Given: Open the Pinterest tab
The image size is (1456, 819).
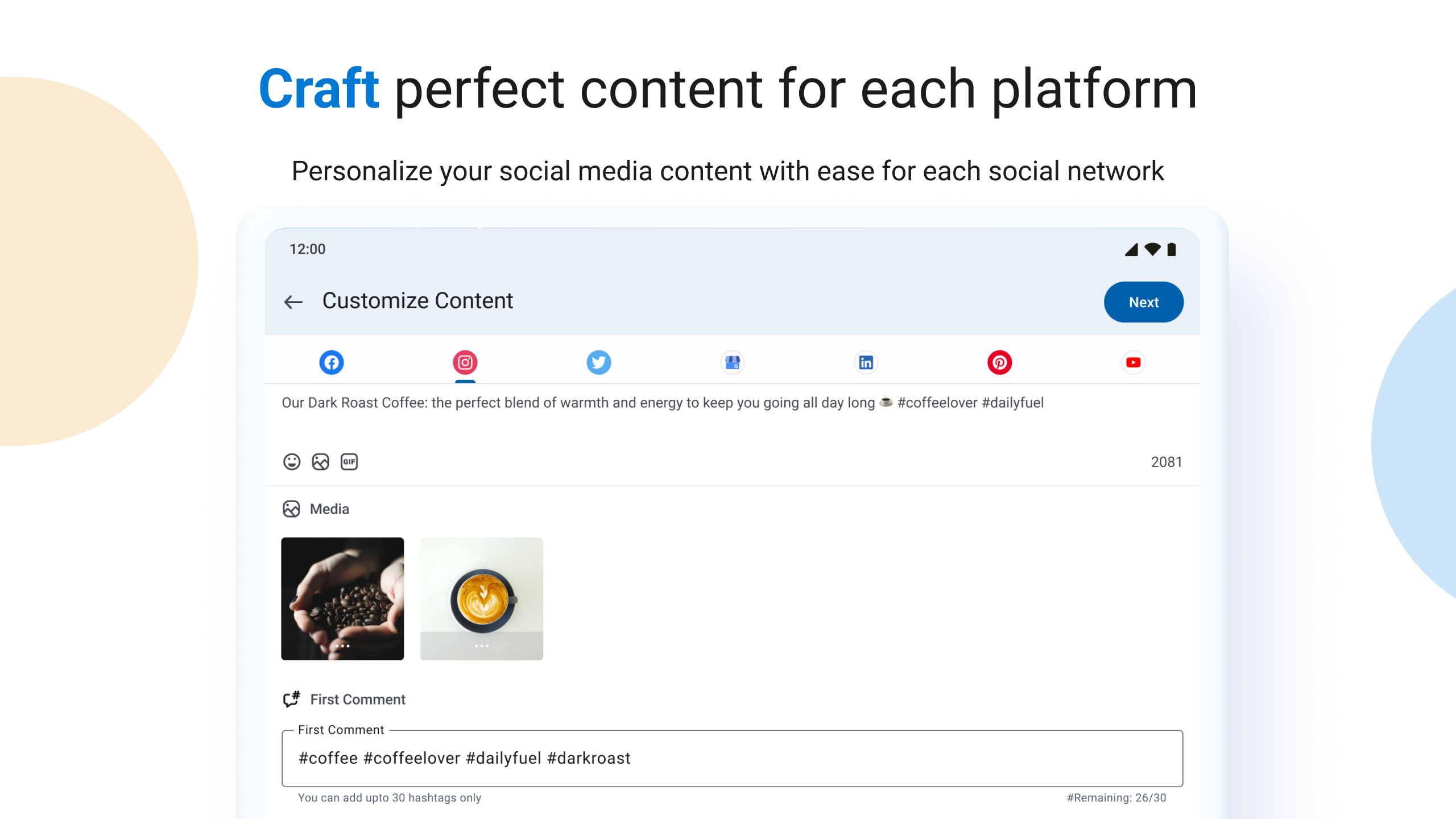Looking at the screenshot, I should (x=1000, y=362).
